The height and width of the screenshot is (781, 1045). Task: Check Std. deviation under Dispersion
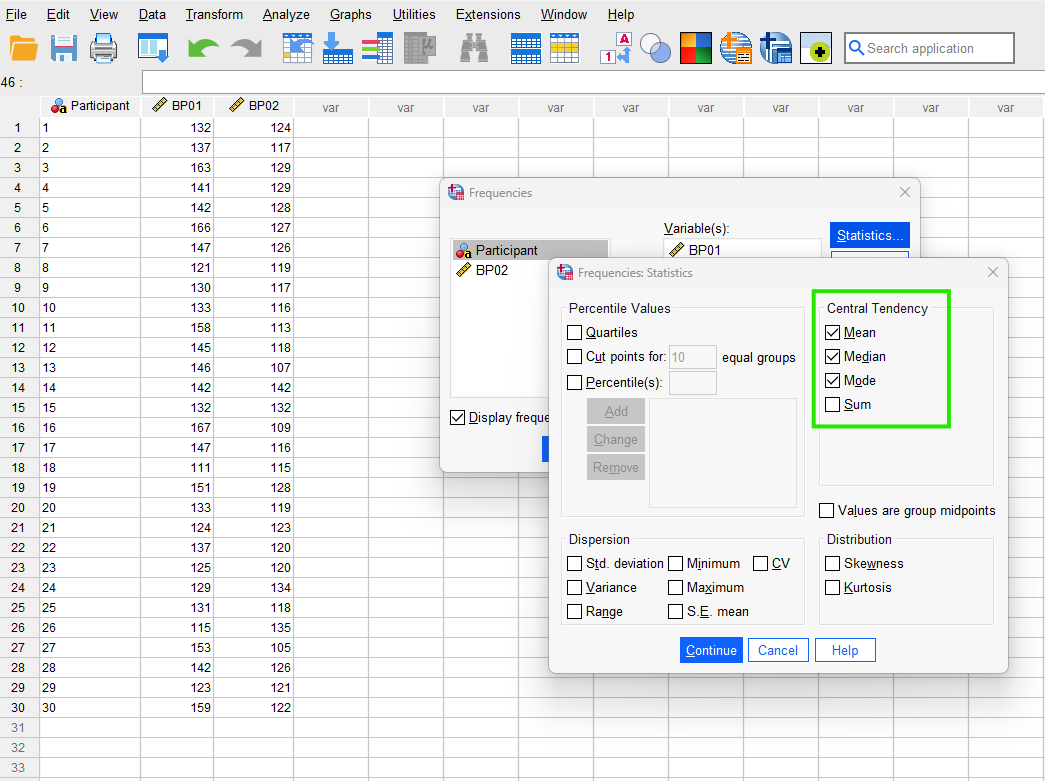575,563
